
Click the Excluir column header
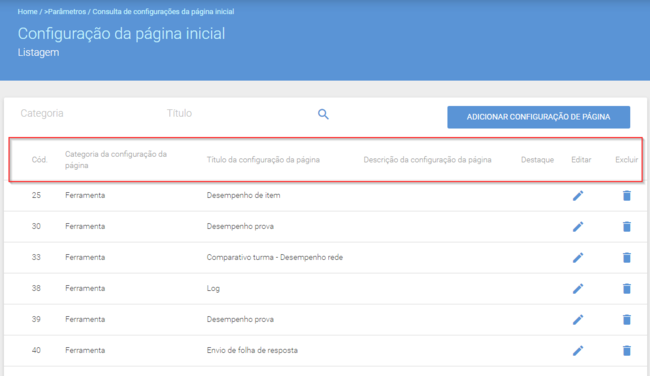626,160
